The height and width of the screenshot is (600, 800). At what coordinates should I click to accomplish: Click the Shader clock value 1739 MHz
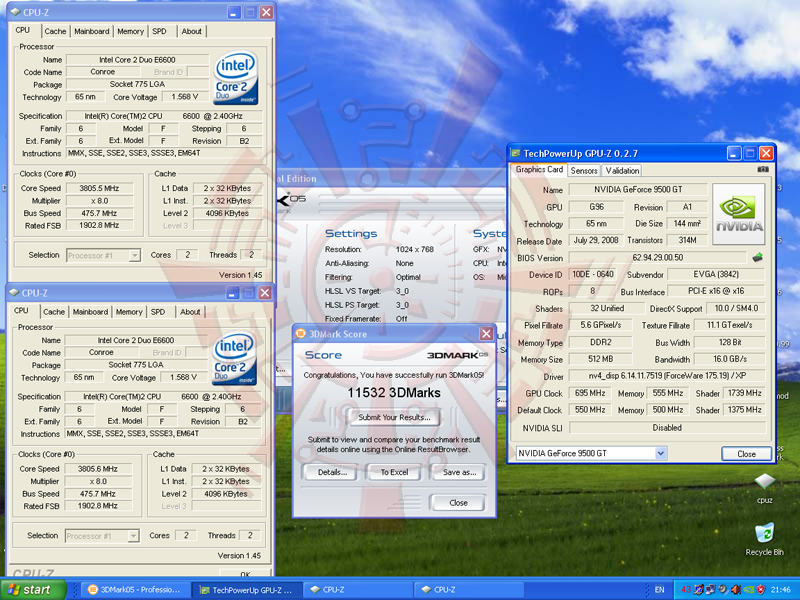pos(744,393)
